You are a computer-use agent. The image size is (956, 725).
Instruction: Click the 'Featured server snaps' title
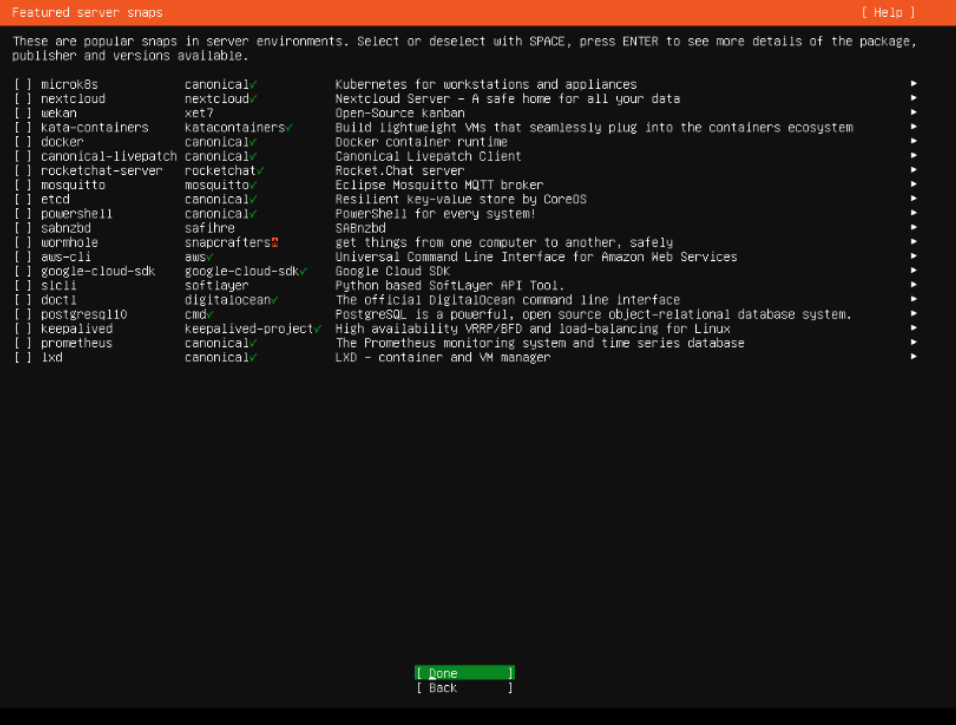(x=87, y=13)
